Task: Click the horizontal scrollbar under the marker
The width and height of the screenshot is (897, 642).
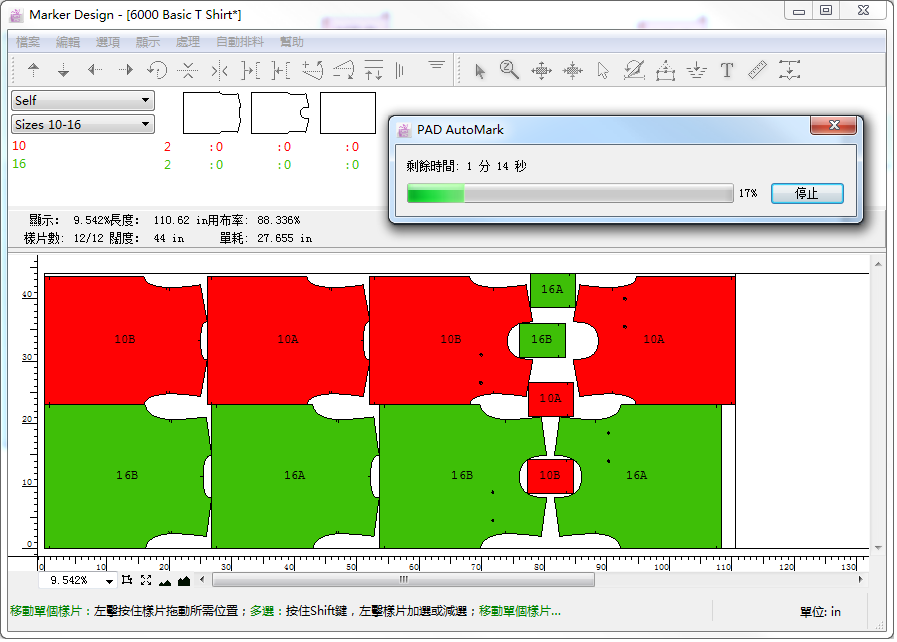Action: coord(403,579)
